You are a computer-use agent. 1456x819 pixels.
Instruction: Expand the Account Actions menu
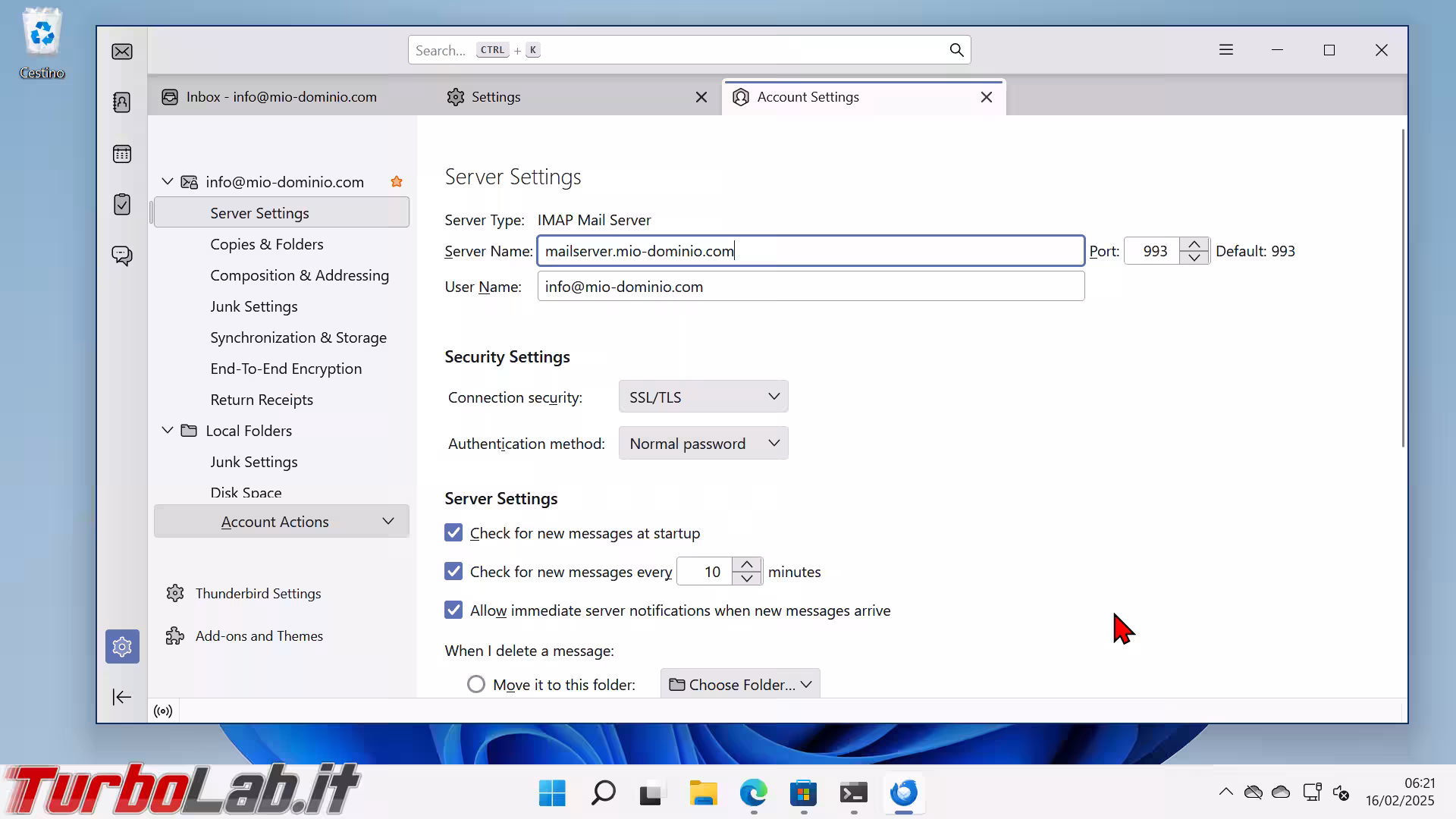(281, 522)
